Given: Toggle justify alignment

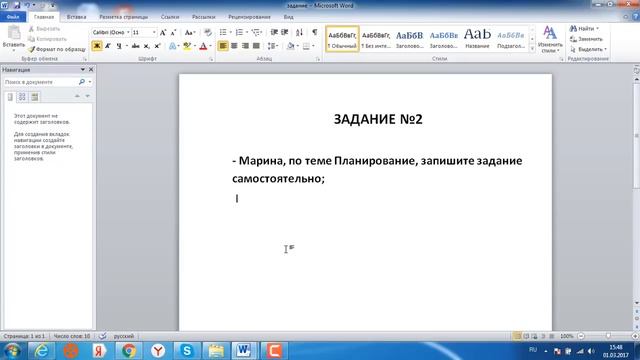Looking at the screenshot, I should (256, 46).
